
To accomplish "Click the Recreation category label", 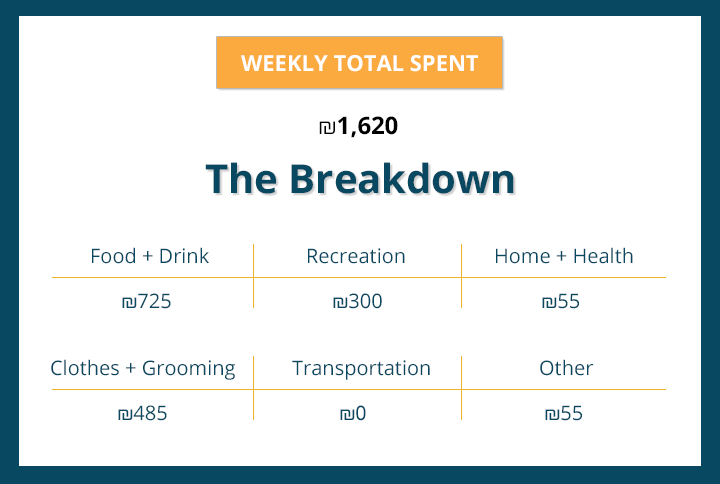I will point(356,256).
